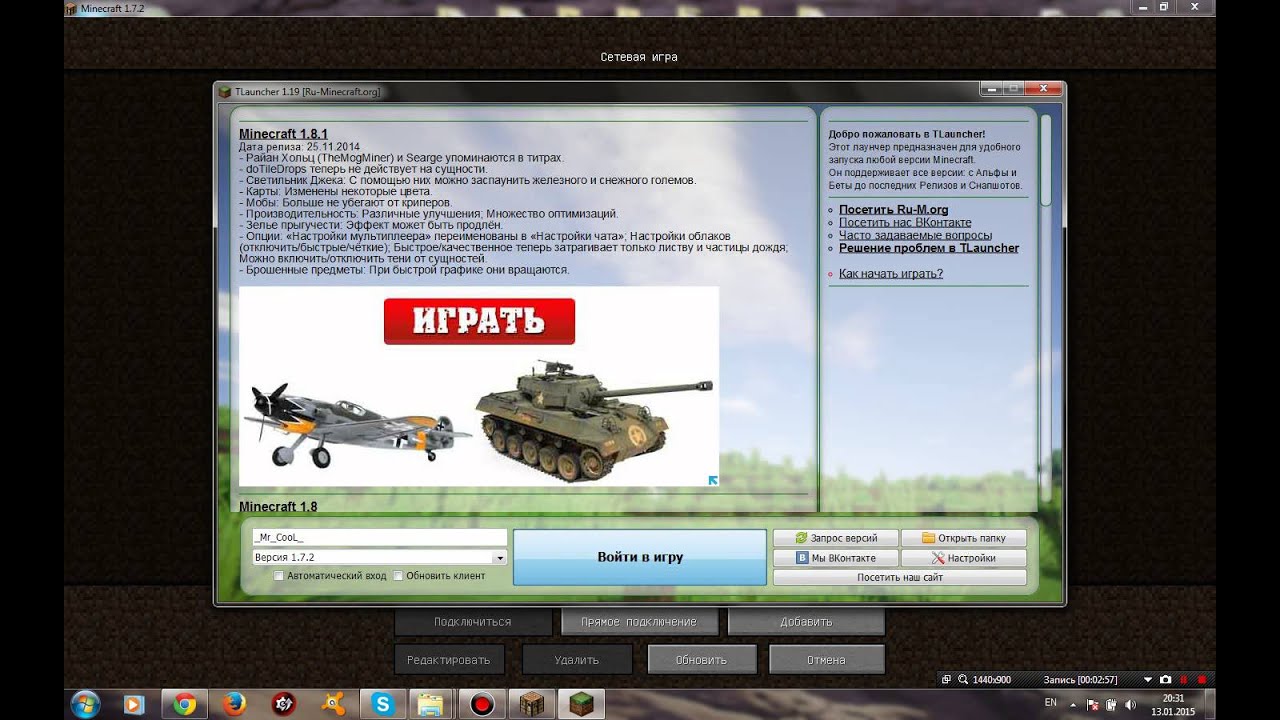Click the Открыть папку button
Viewport: 1280px width, 720px height.
pos(964,538)
